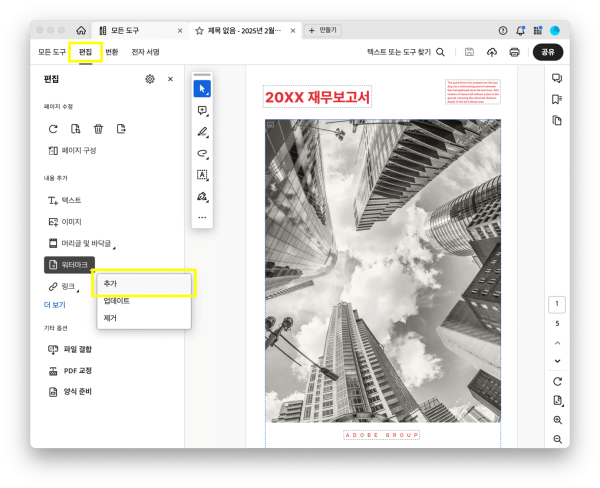
Task: Open edit panel settings gear
Action: (x=150, y=79)
